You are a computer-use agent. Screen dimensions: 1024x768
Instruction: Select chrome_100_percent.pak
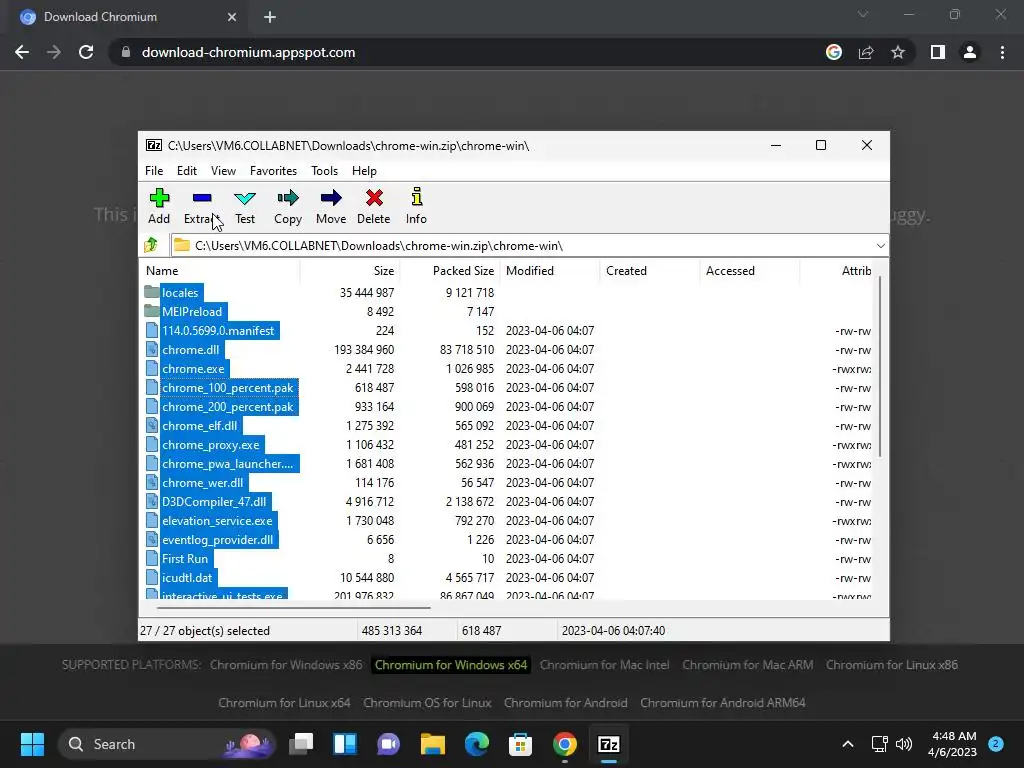(x=228, y=388)
